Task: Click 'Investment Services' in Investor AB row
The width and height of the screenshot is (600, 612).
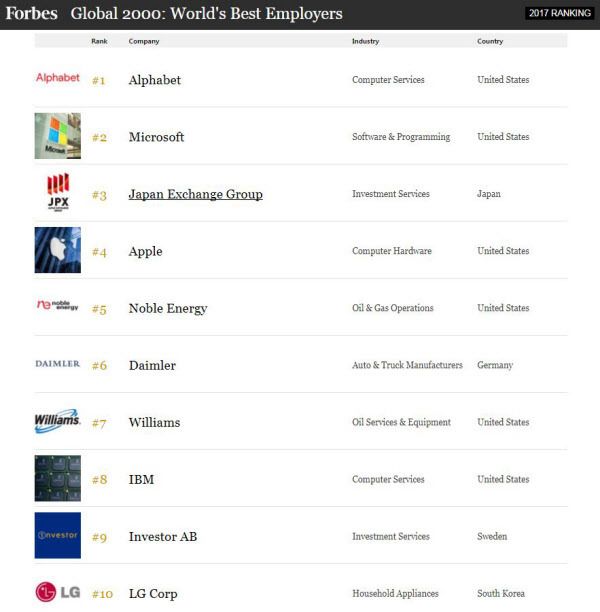Action: [x=391, y=536]
